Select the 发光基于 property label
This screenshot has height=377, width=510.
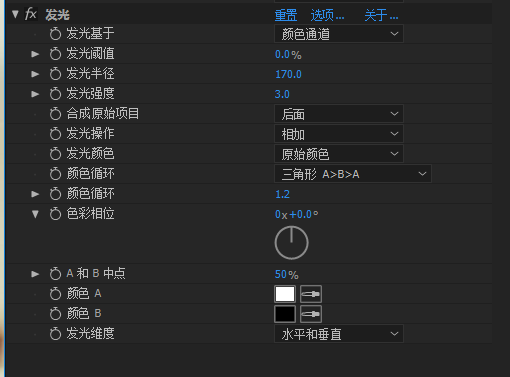pos(90,33)
